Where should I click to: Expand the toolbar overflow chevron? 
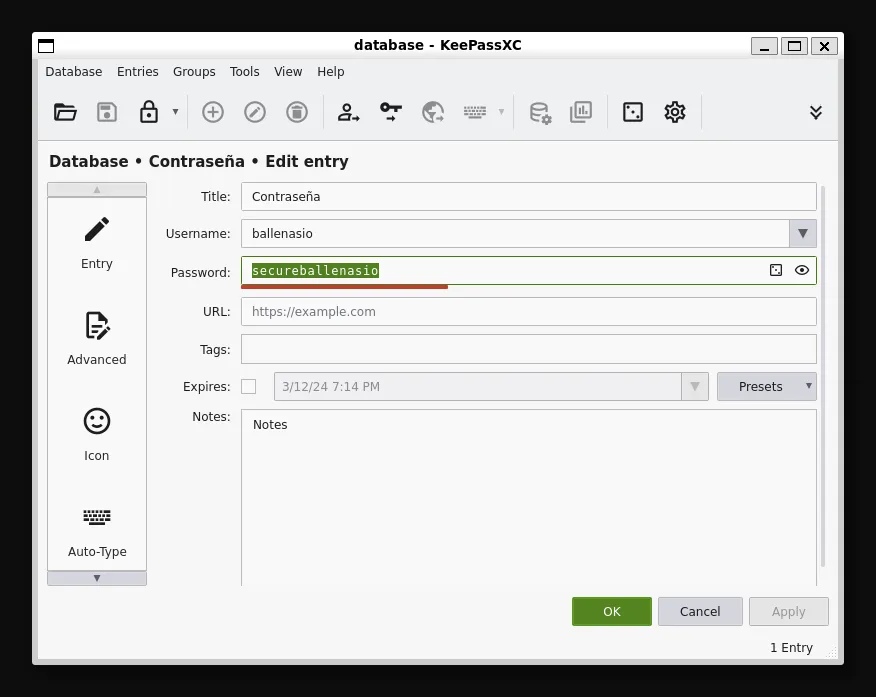[x=816, y=112]
